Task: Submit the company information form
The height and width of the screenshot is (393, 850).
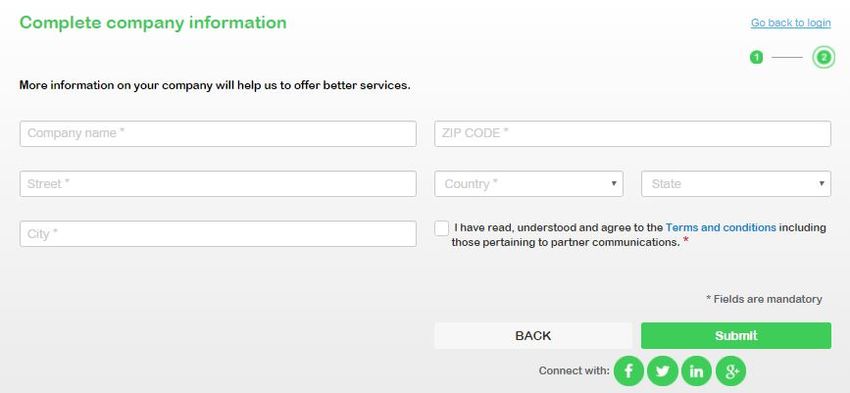Action: pos(736,336)
